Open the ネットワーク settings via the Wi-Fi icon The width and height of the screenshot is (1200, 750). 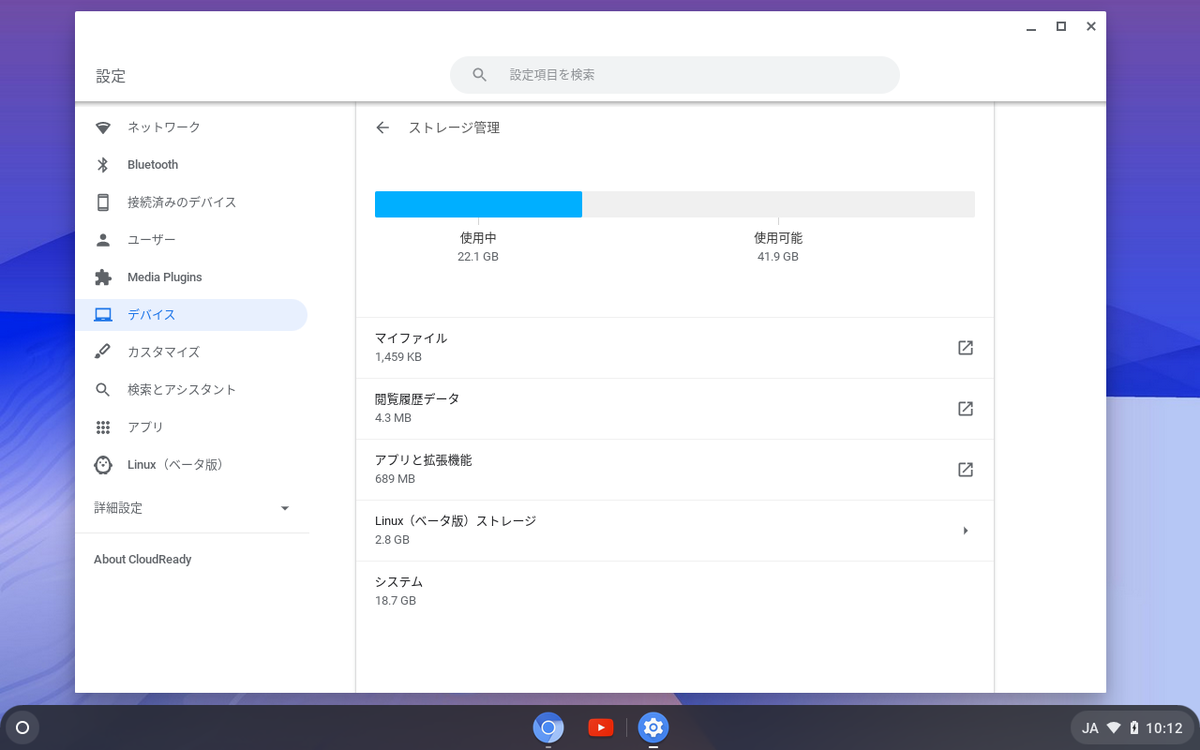[103, 127]
